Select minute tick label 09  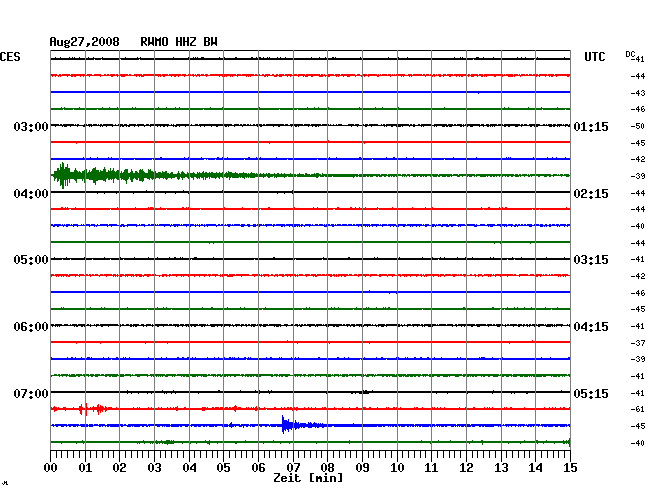pos(362,467)
